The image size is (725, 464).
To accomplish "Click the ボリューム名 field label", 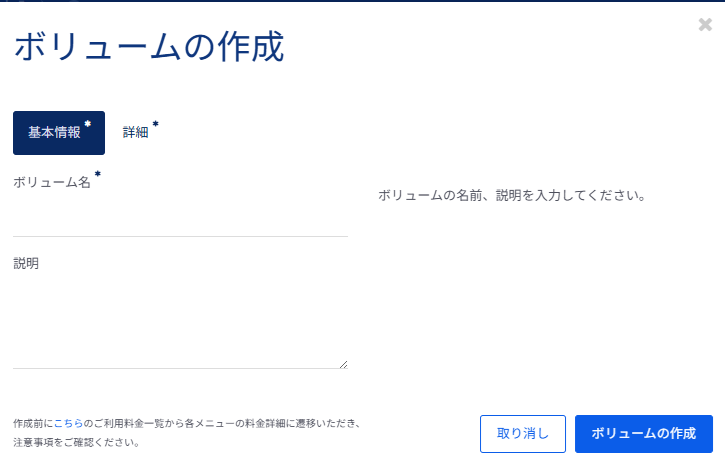I will (52, 184).
